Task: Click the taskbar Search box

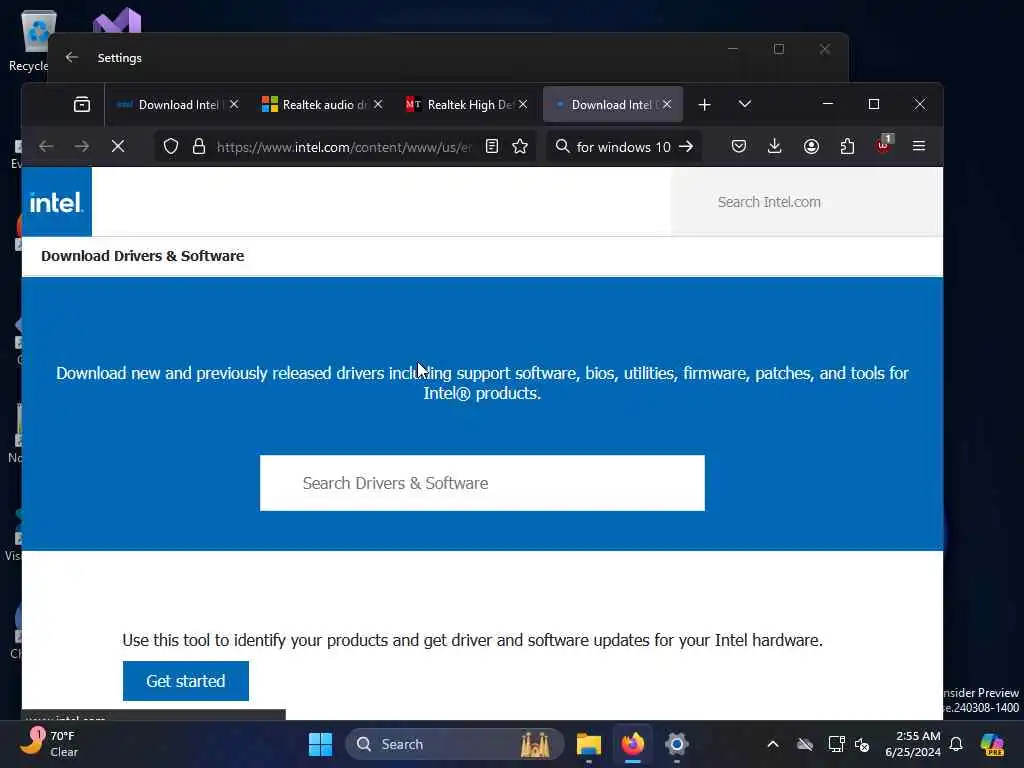Action: pyautogui.click(x=455, y=744)
